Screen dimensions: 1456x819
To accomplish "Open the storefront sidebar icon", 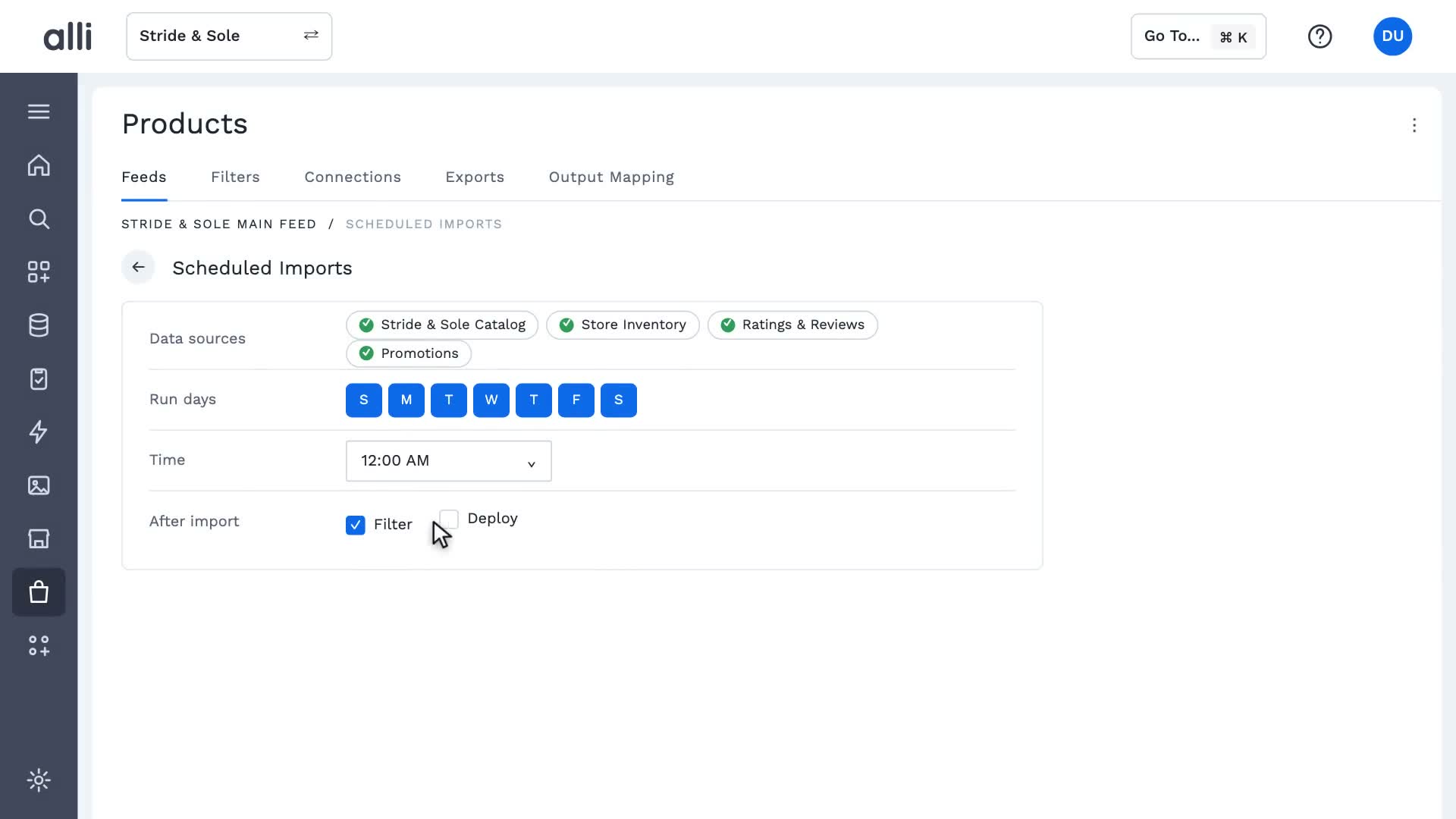I will click(x=39, y=538).
